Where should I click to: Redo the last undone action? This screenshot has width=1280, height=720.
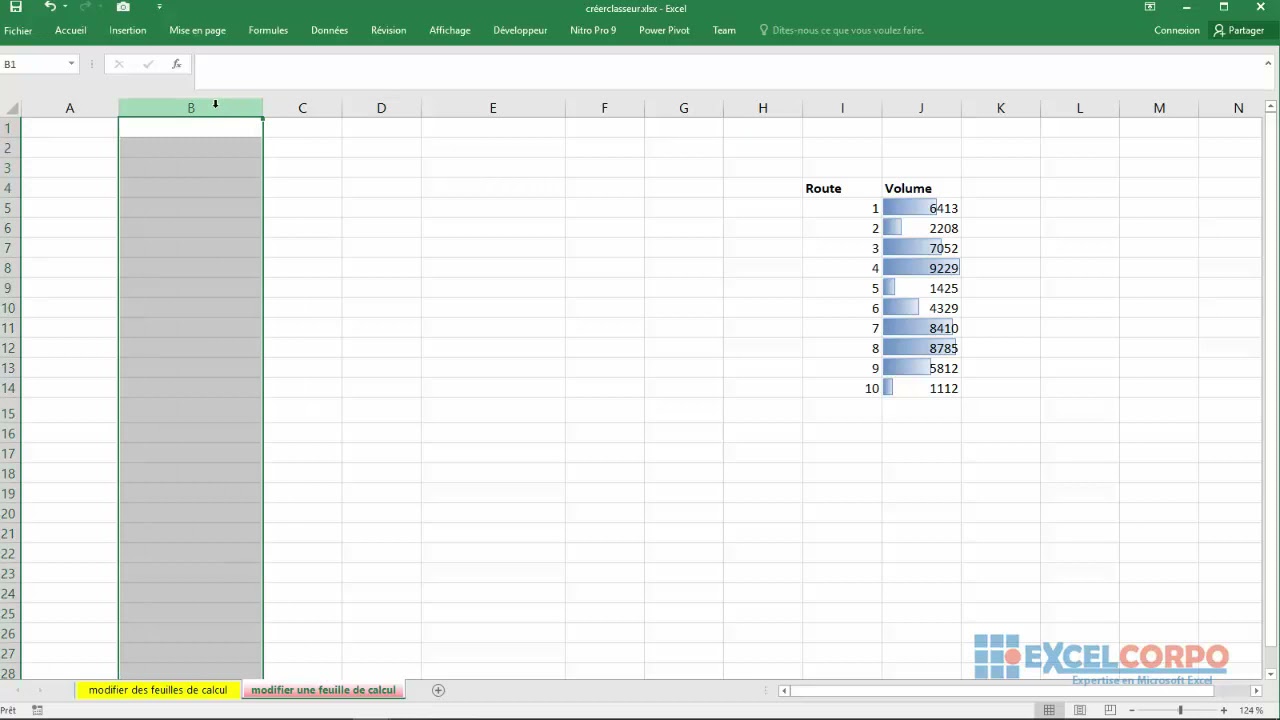pos(88,7)
